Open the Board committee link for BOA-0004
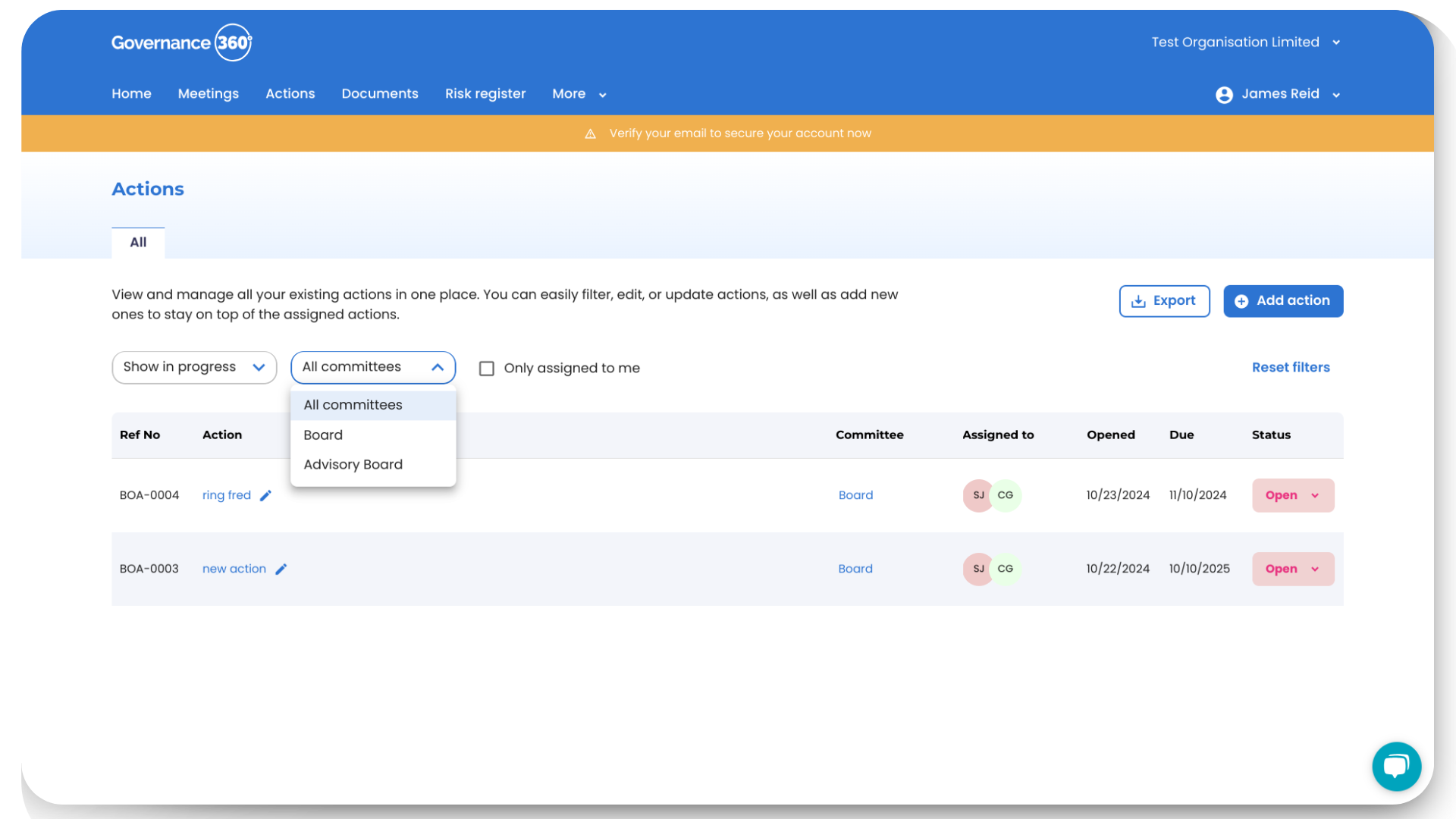 point(855,495)
